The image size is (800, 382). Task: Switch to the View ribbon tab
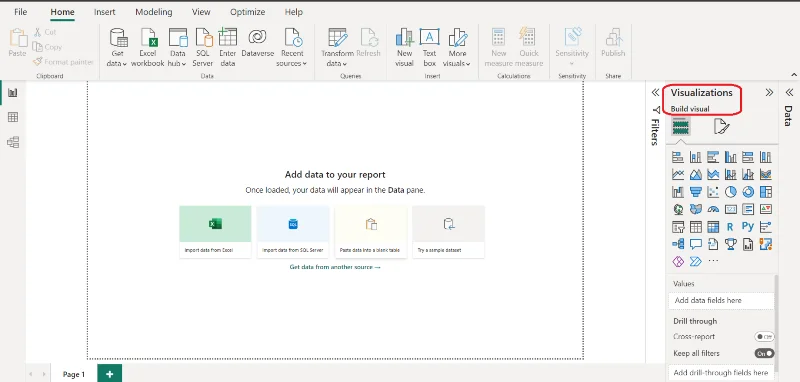[201, 12]
